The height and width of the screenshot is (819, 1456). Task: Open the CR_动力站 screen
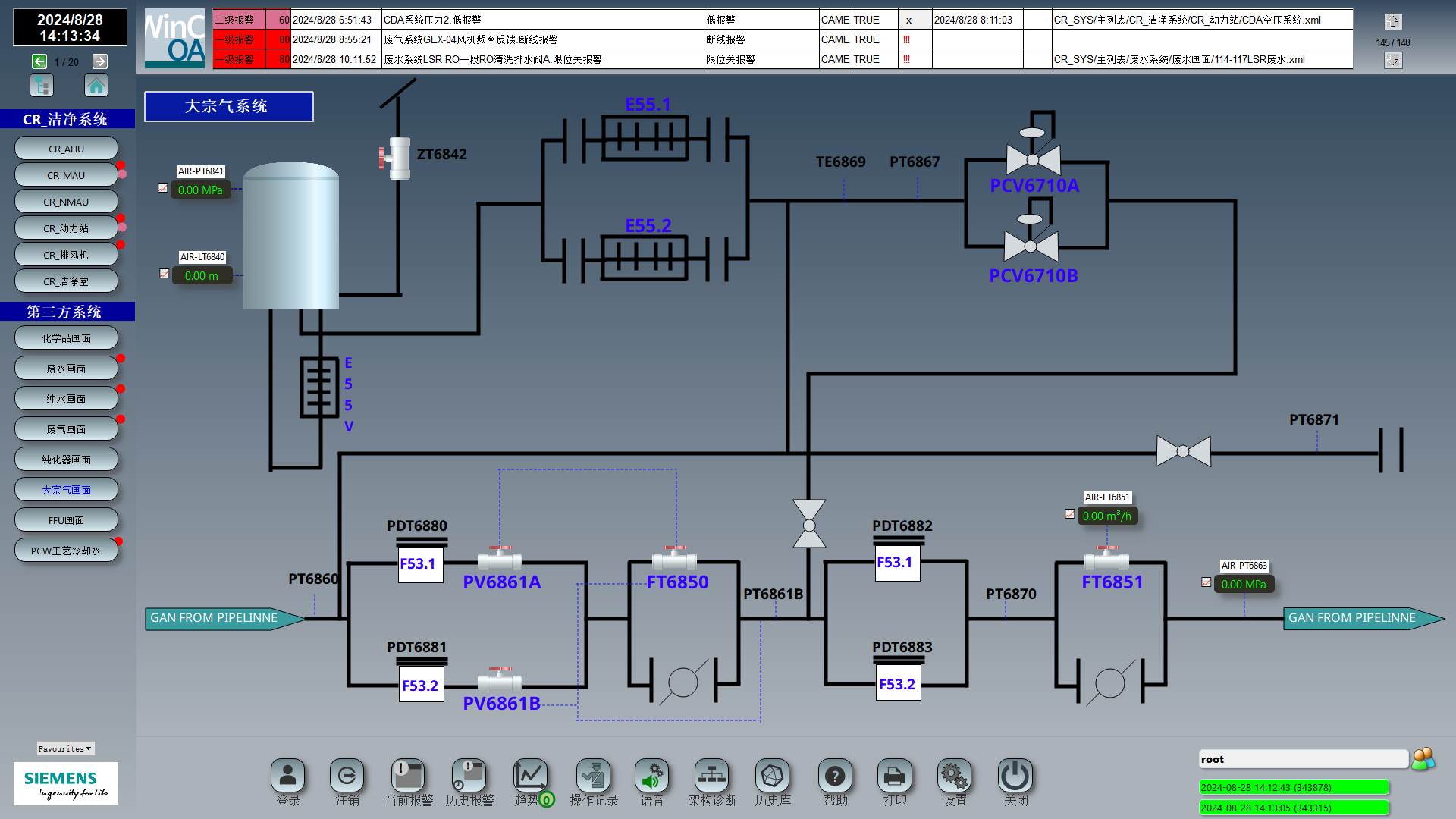(66, 228)
